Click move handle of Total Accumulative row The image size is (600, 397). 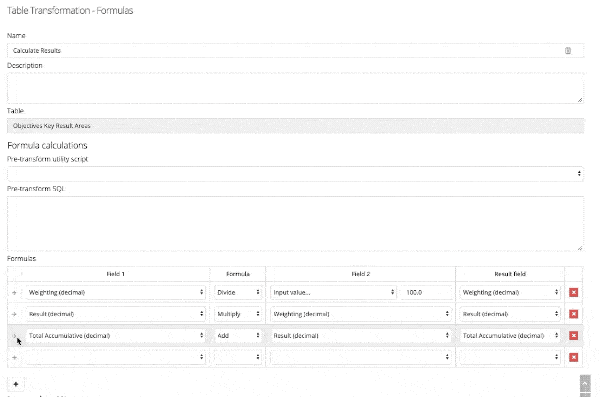[x=14, y=336]
